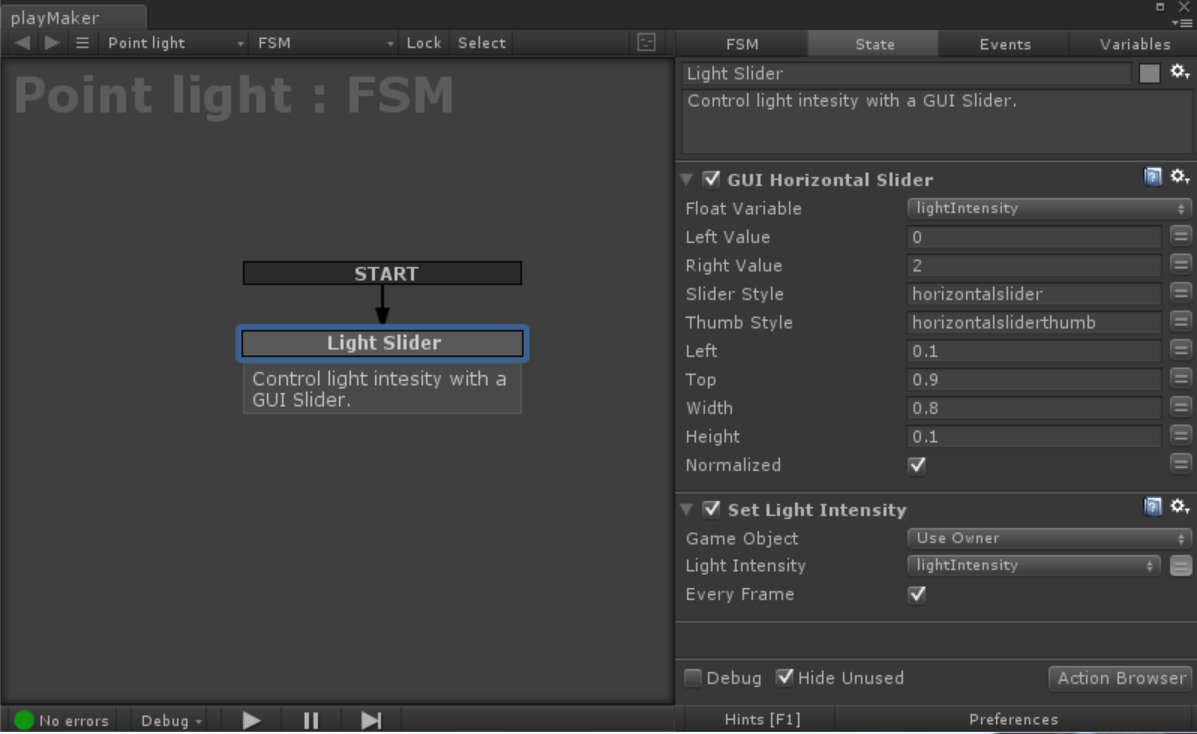Open the Float Variable lightIntensity dropdown
This screenshot has height=734, width=1197.
point(1046,208)
